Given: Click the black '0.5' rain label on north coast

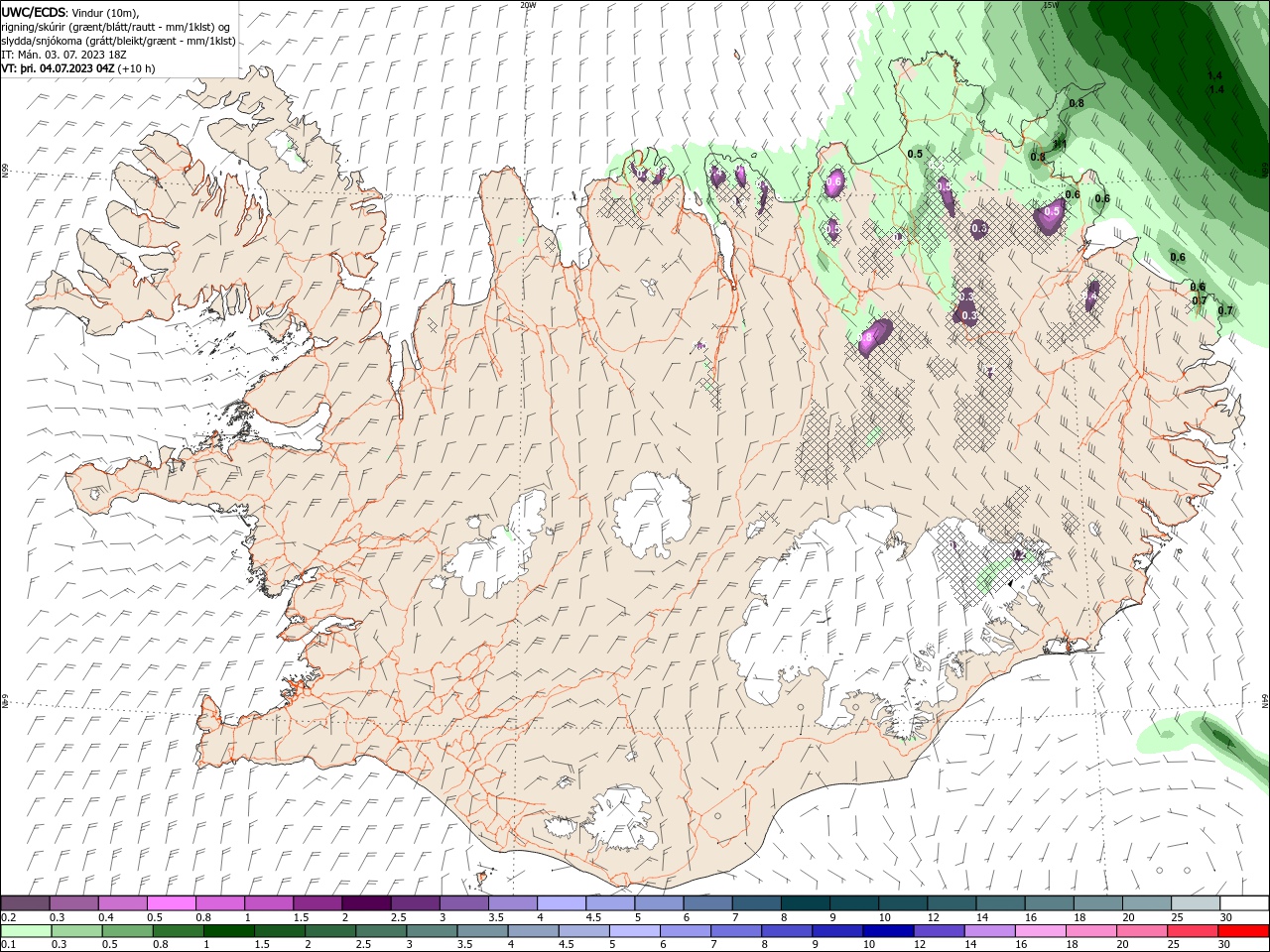Looking at the screenshot, I should point(915,154).
